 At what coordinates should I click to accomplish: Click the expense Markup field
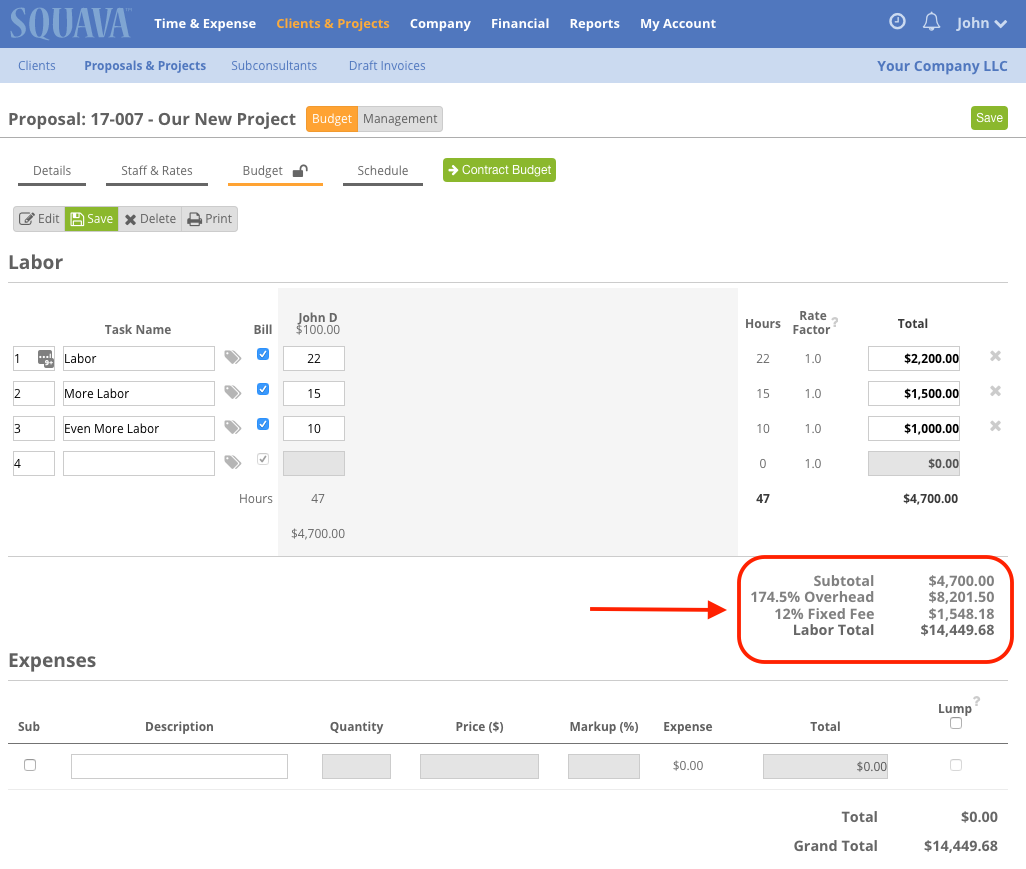(603, 766)
